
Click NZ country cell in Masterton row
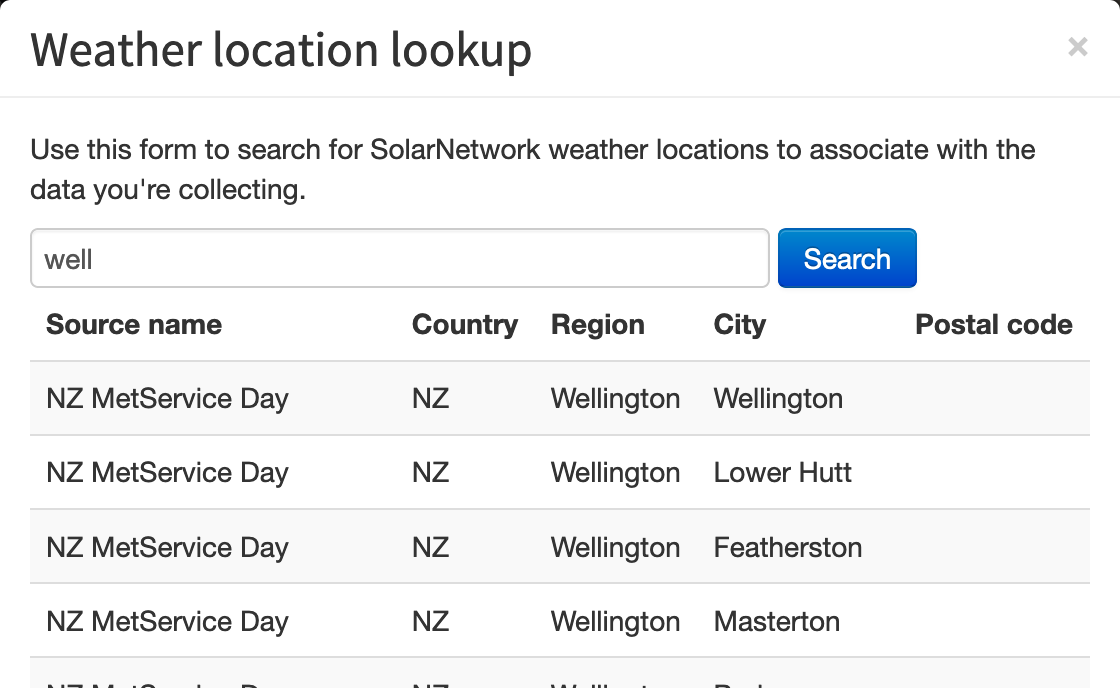[x=430, y=622]
